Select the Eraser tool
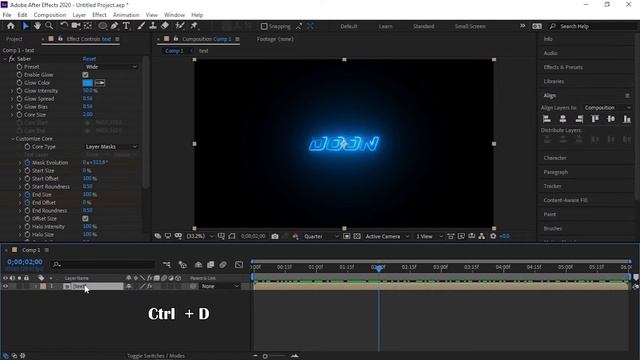Image resolution: width=640 pixels, height=360 pixels. [165, 26]
